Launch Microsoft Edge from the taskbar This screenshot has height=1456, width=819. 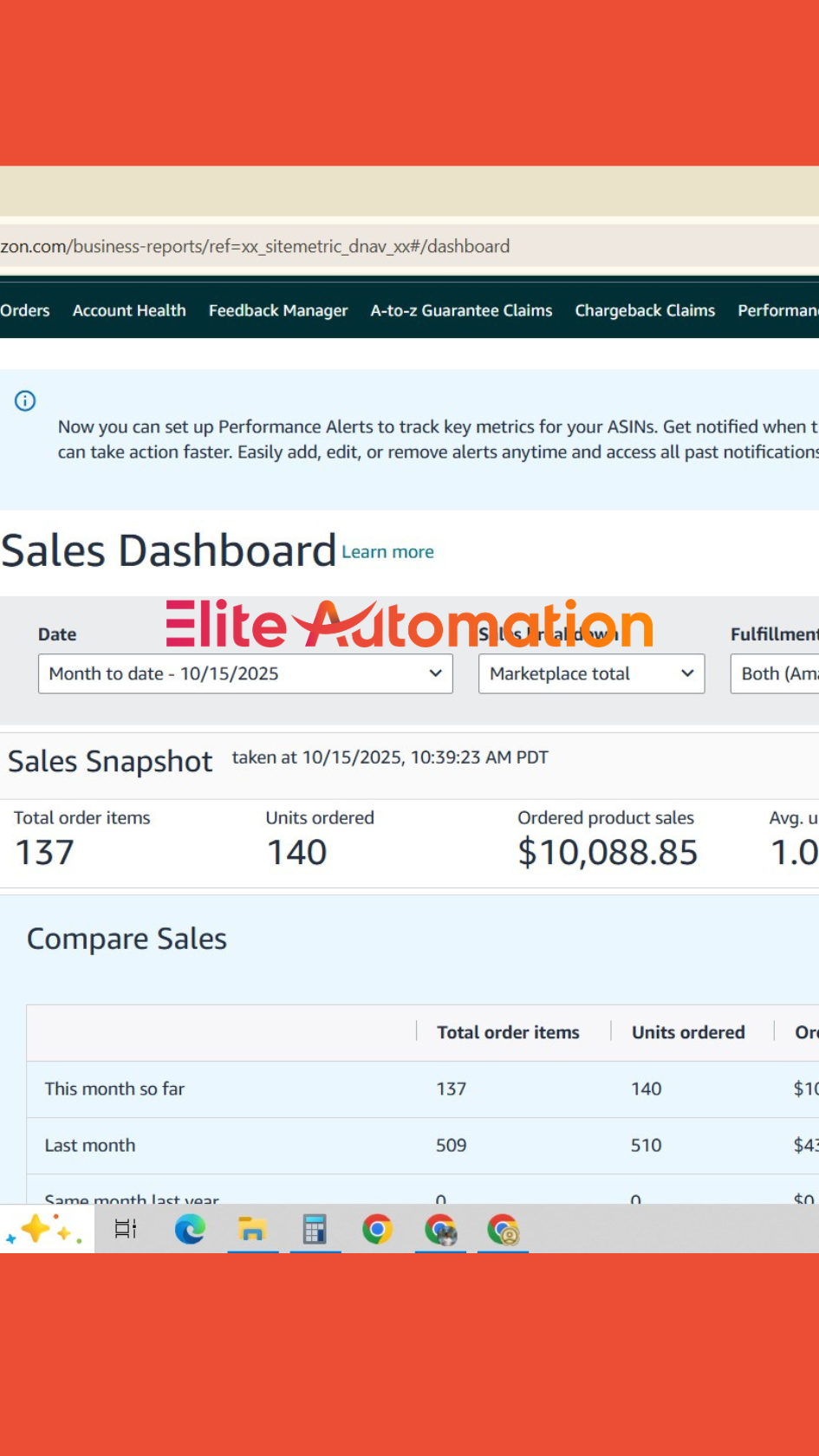[x=190, y=1229]
